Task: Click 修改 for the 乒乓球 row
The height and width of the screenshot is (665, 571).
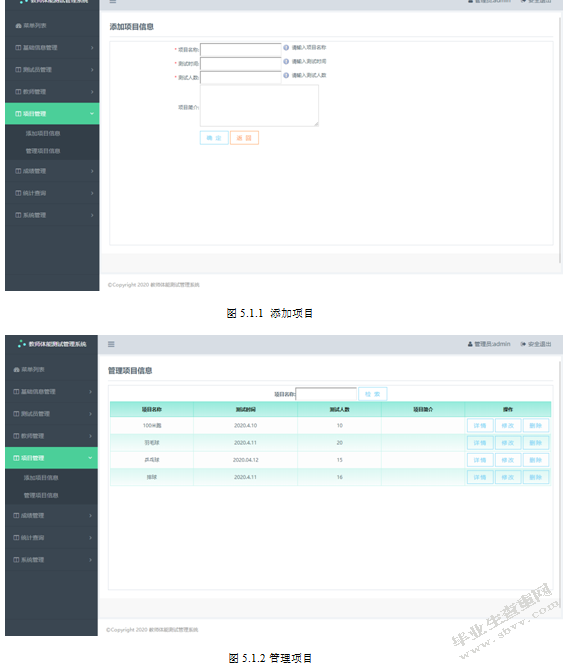Action: click(508, 460)
